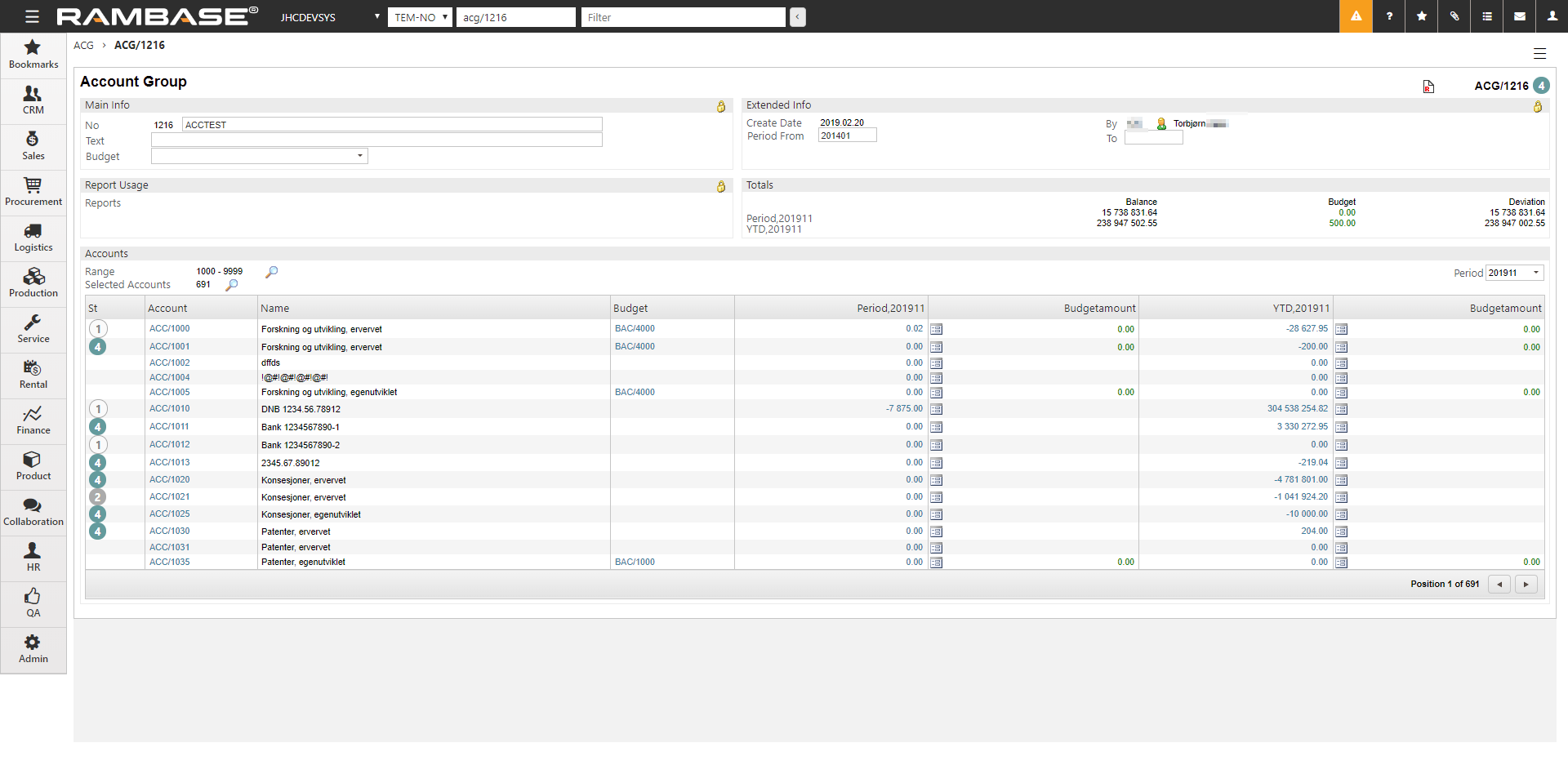Click the help question mark icon

pos(1389,16)
